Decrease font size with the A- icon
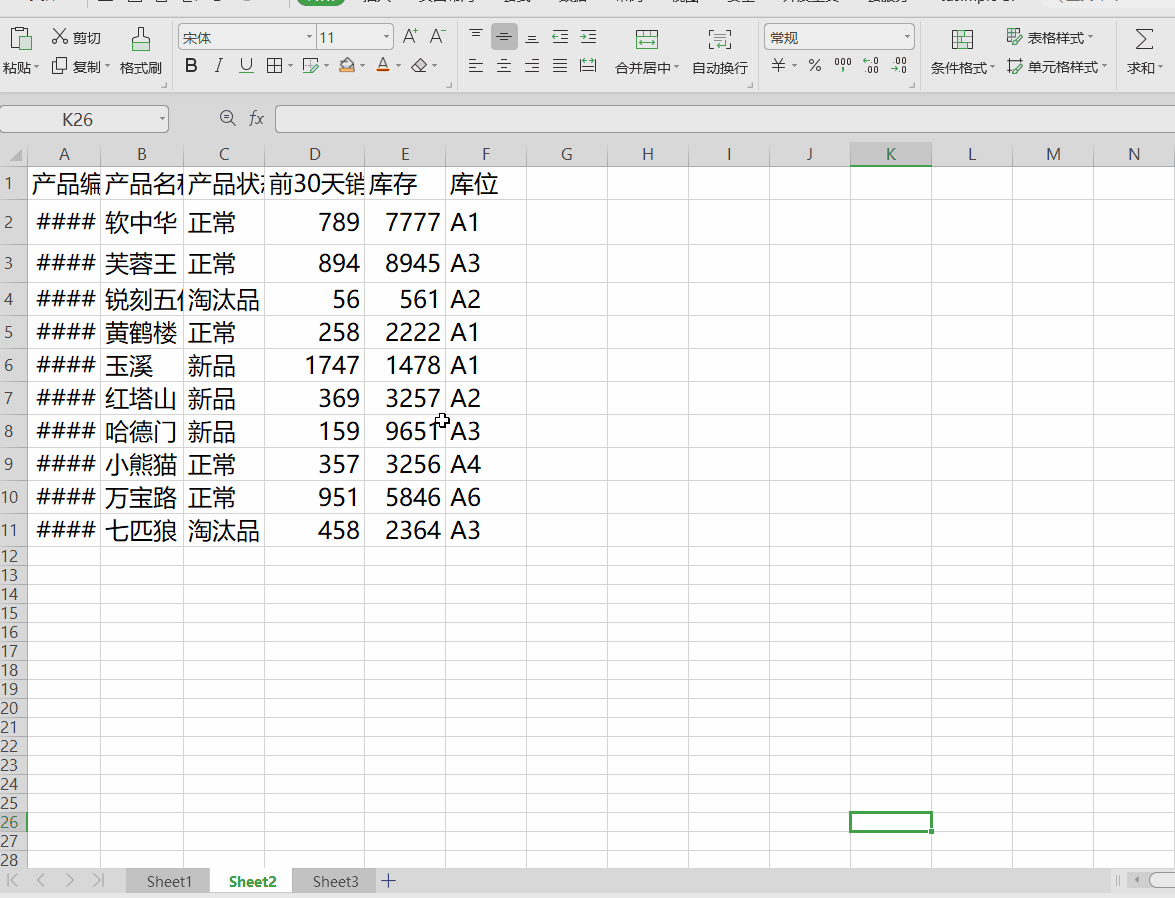The height and width of the screenshot is (898, 1175). (x=438, y=37)
